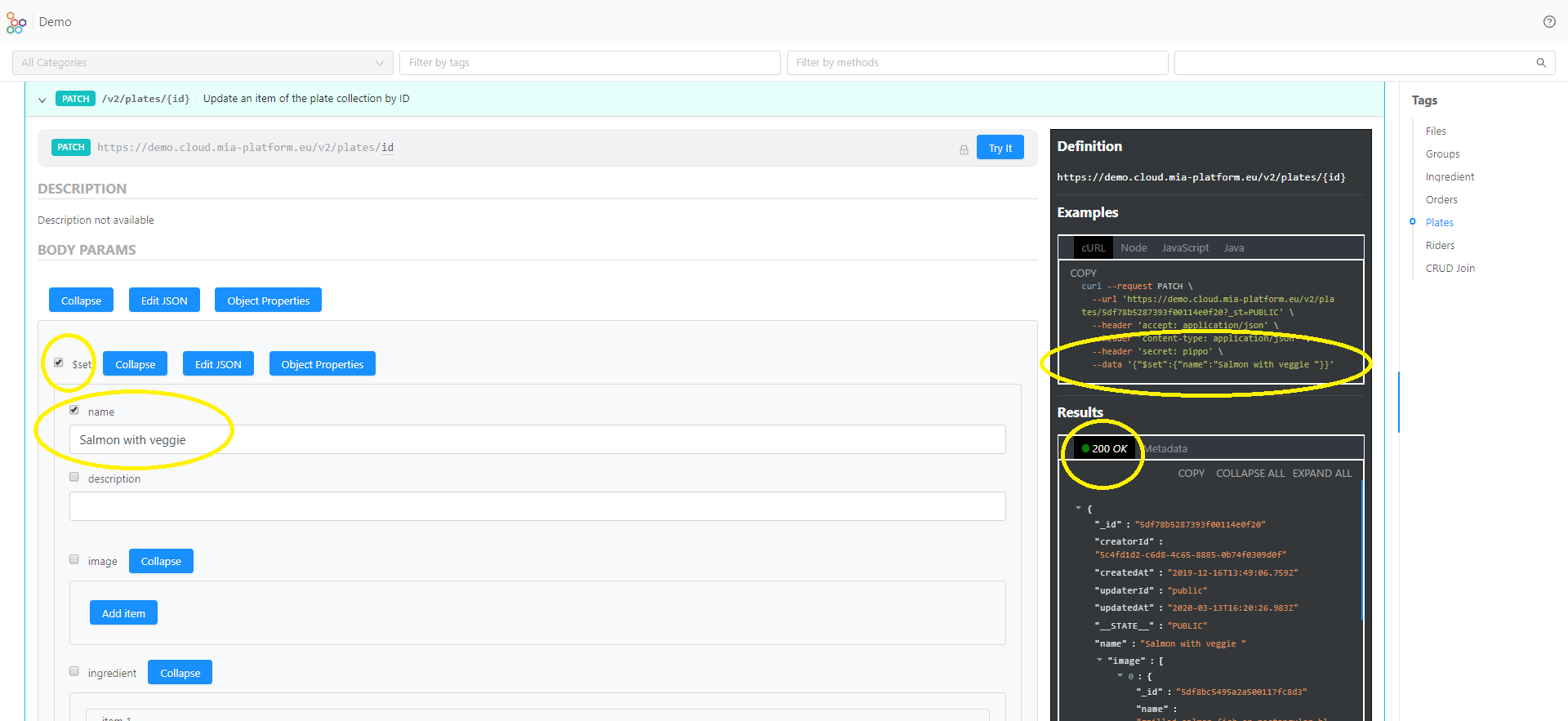
Task: Click the search magnifier icon
Action: pyautogui.click(x=1541, y=63)
